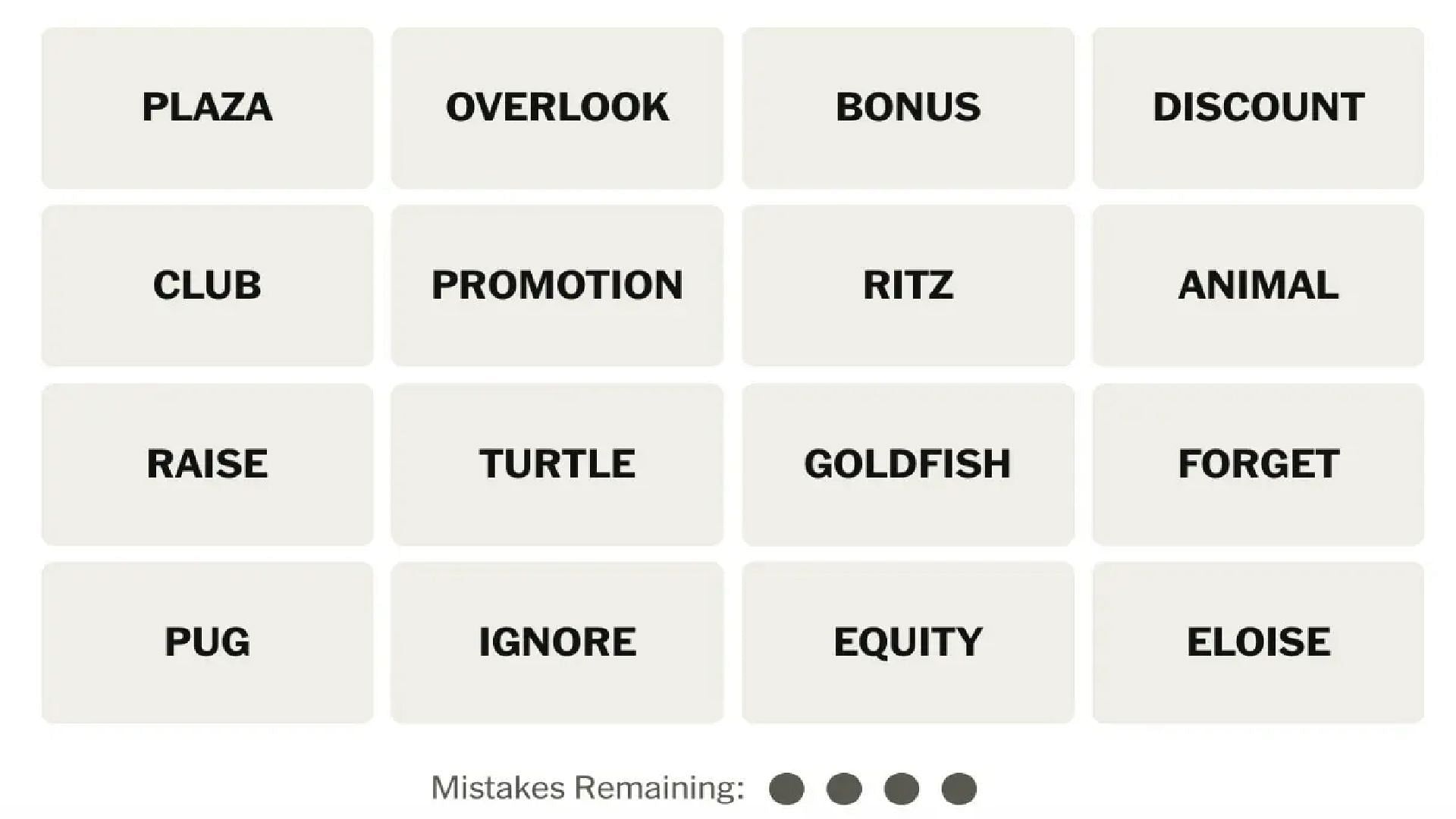Select the ANIMAL tile
Image resolution: width=1456 pixels, height=819 pixels.
[x=1257, y=285]
